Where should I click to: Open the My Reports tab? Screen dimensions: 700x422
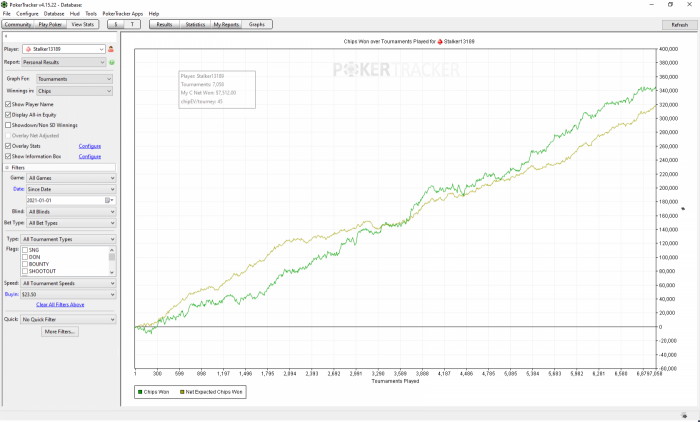[226, 25]
